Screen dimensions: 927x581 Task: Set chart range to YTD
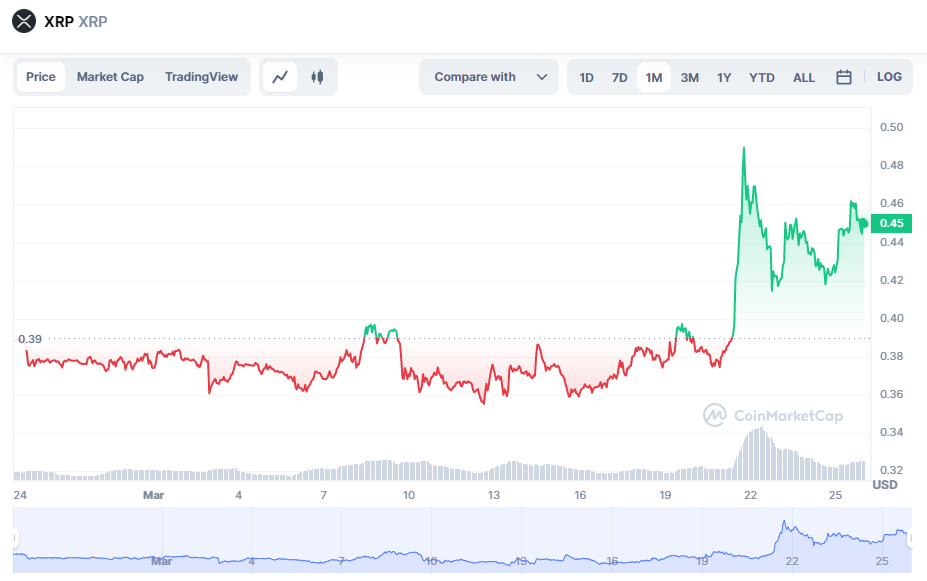point(761,77)
